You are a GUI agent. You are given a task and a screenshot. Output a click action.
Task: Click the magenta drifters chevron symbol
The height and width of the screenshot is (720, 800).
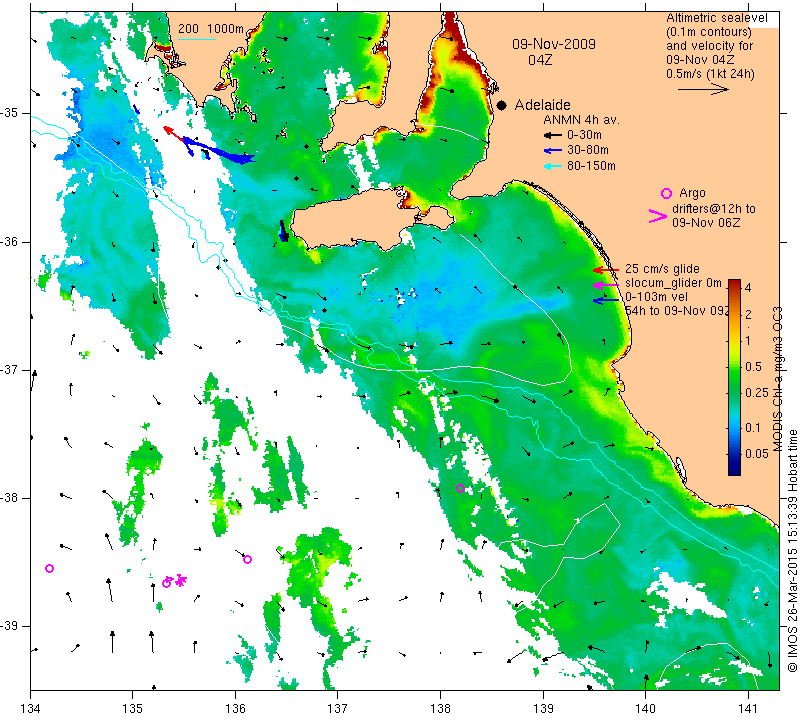[x=657, y=216]
